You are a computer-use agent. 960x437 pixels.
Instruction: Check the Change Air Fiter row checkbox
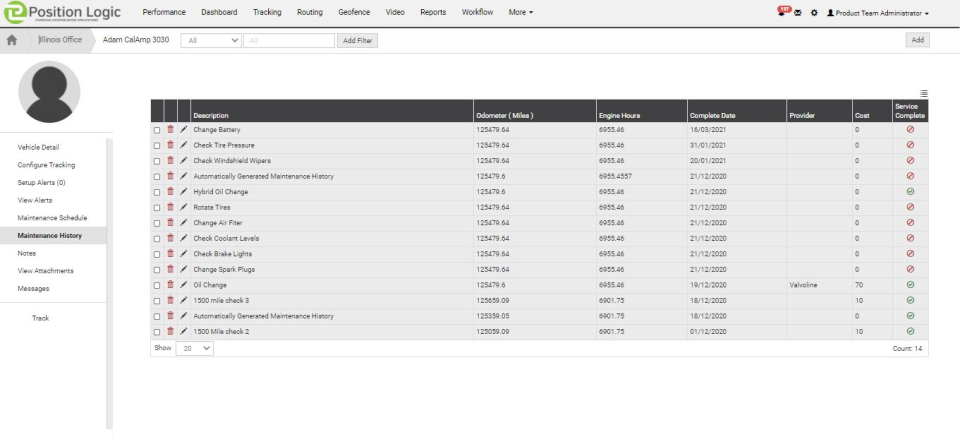click(157, 223)
